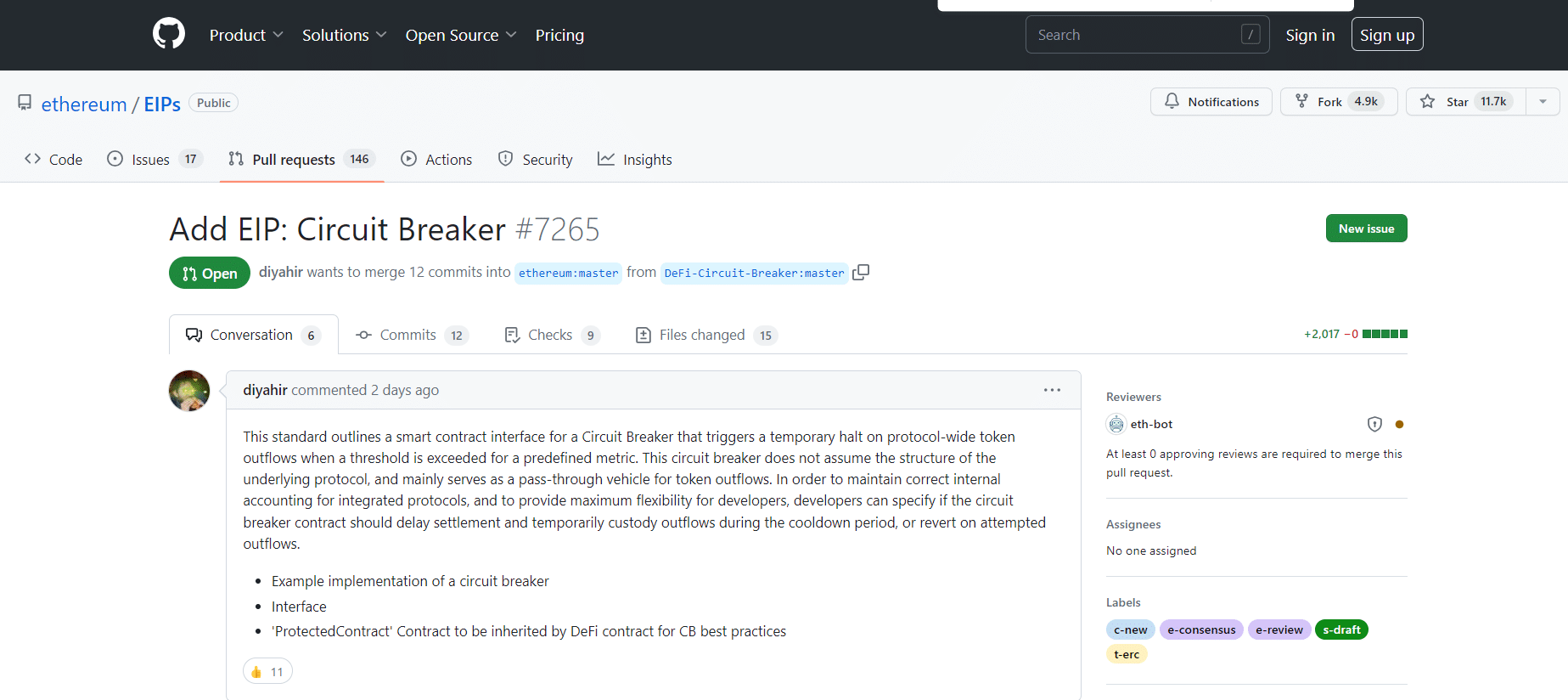Click the DeFi-Circuit-Breaker:master branch link

[754, 273]
